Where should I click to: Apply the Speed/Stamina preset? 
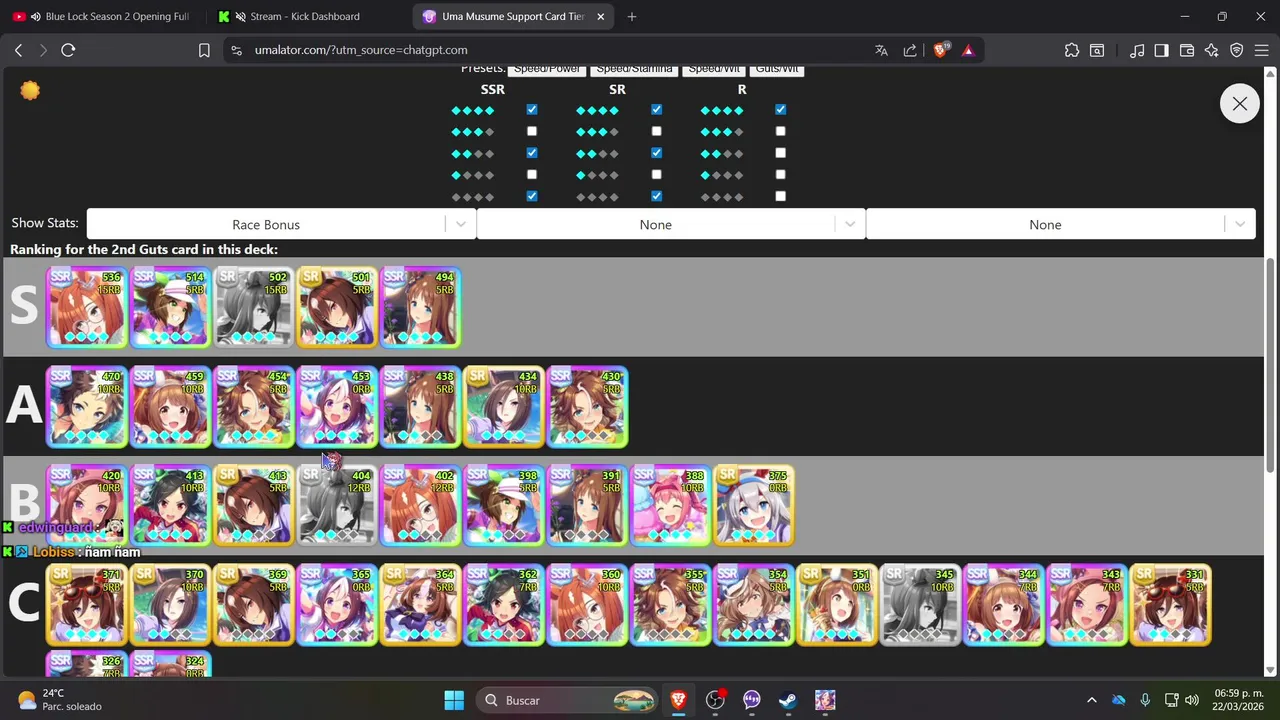632,70
